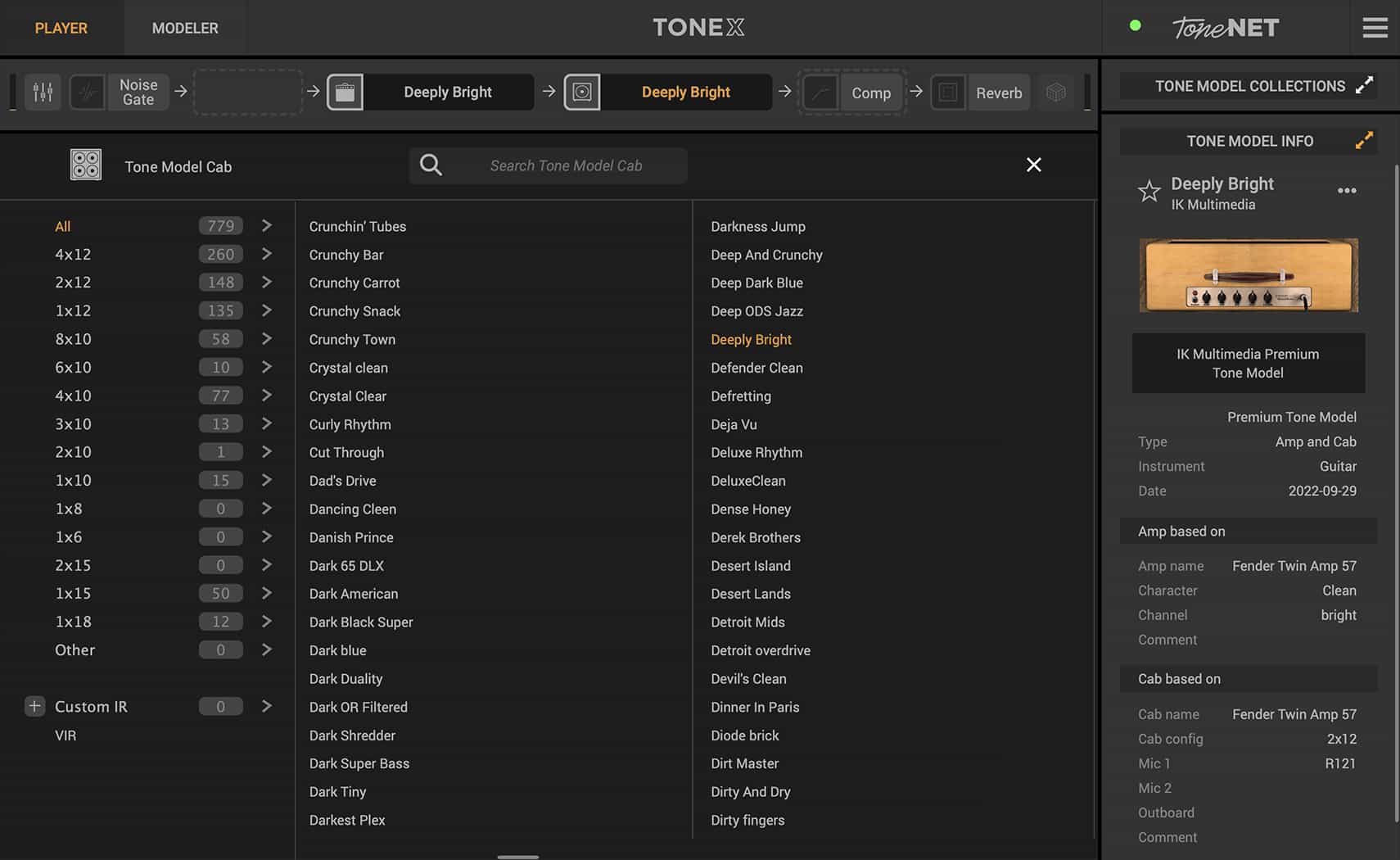
Task: Click the 3D cube icon after Reverb
Action: click(x=1056, y=92)
